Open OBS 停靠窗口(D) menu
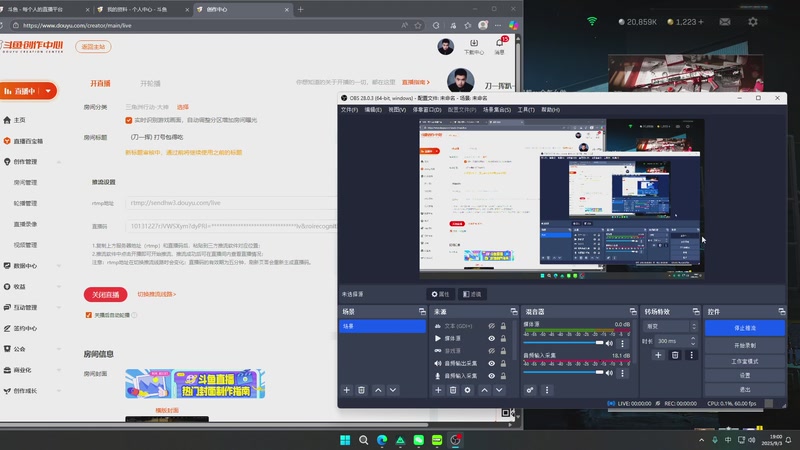Viewport: 800px width, 450px height. 427,110
